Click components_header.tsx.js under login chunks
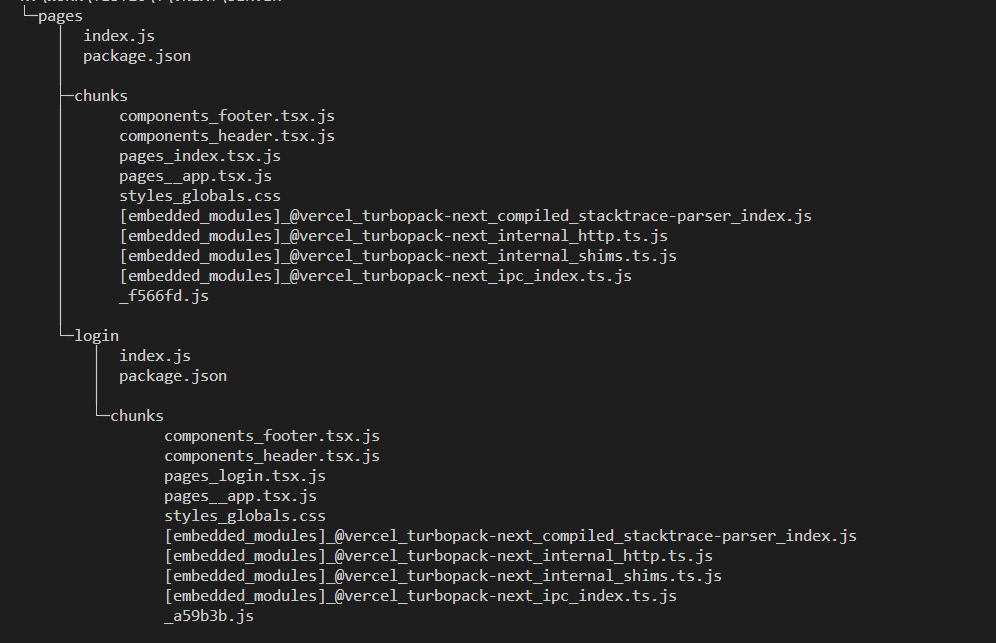Image resolution: width=996 pixels, height=643 pixels. (272, 456)
